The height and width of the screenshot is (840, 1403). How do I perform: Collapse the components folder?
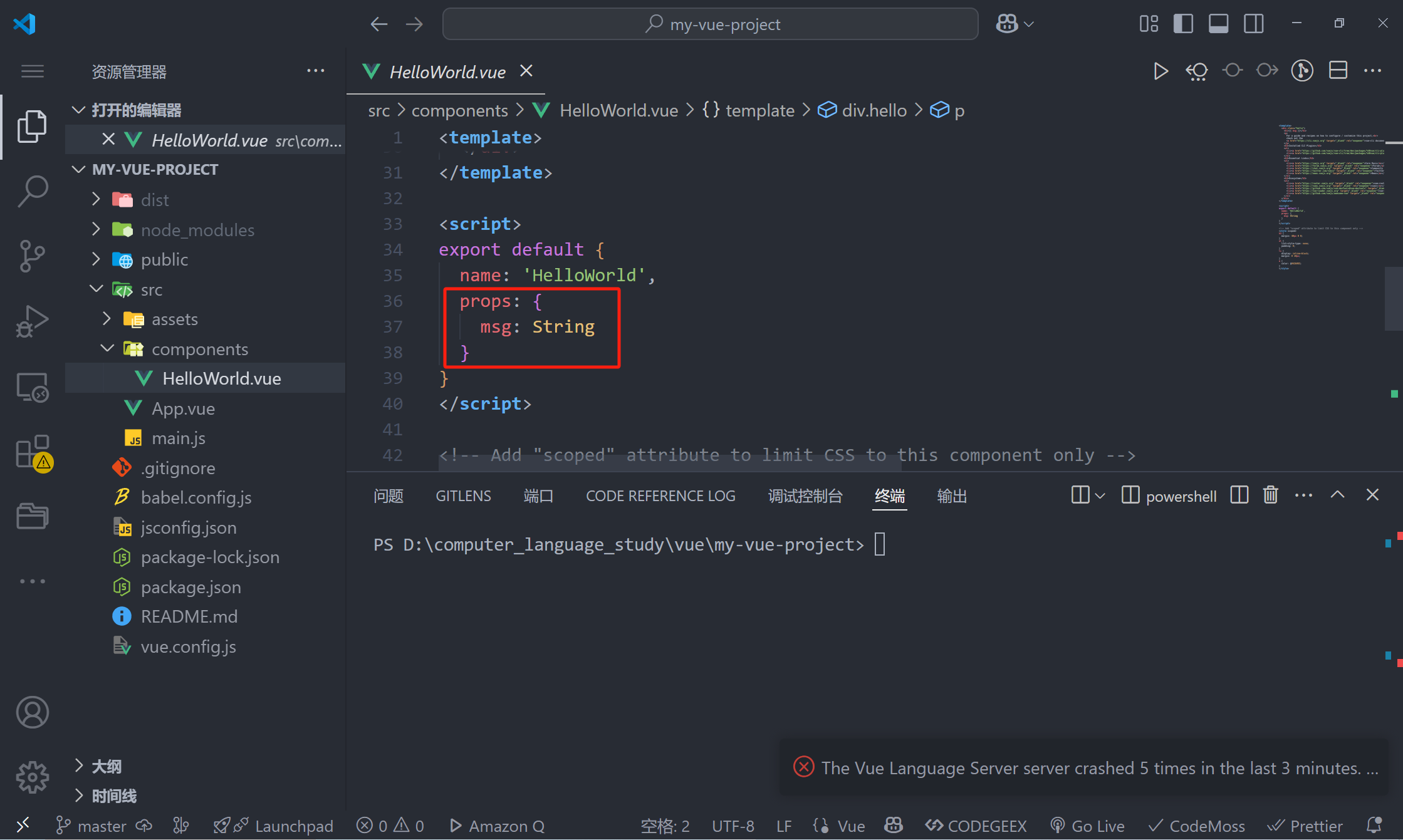199,349
